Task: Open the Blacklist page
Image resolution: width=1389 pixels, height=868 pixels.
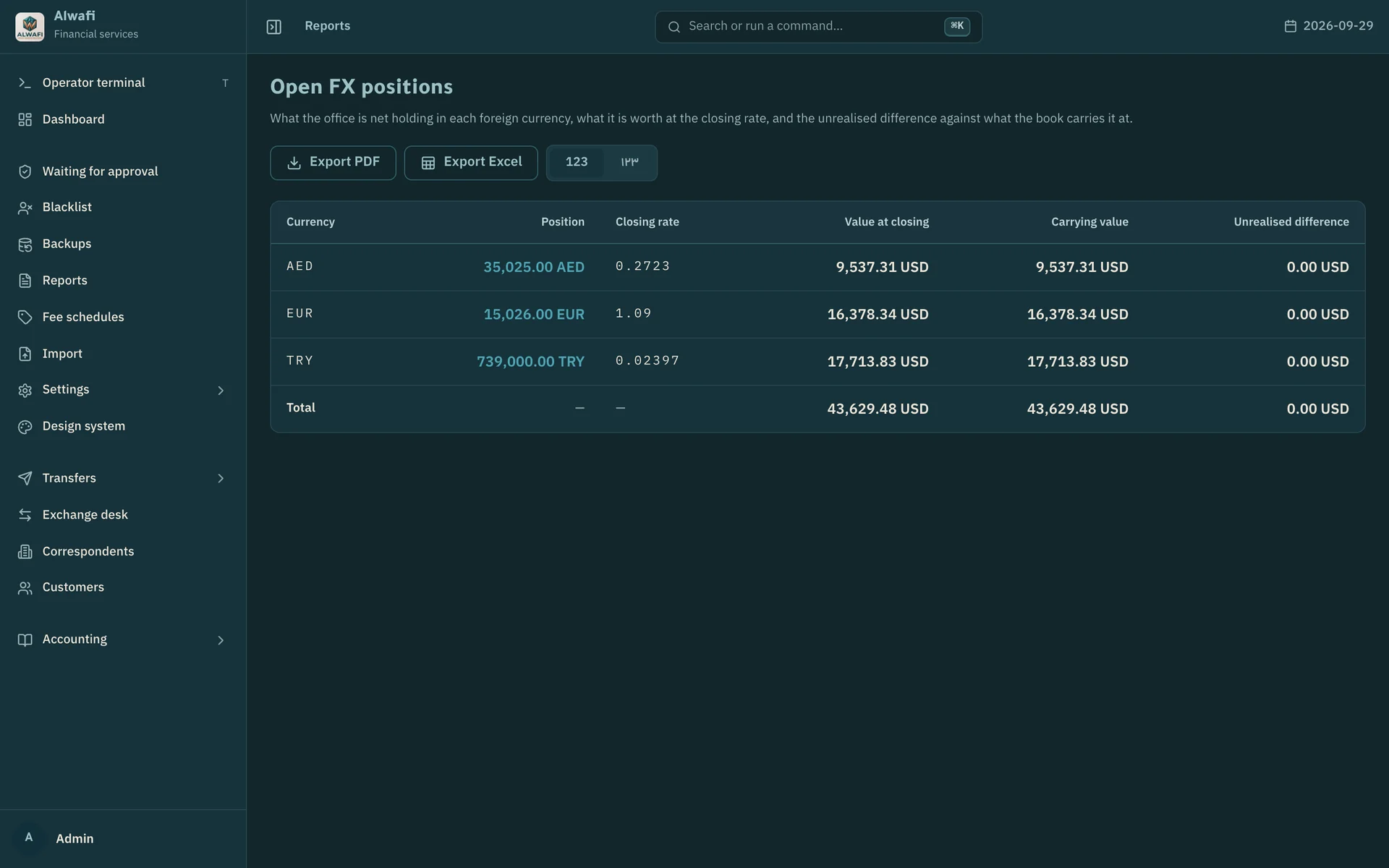Action: coord(123,208)
